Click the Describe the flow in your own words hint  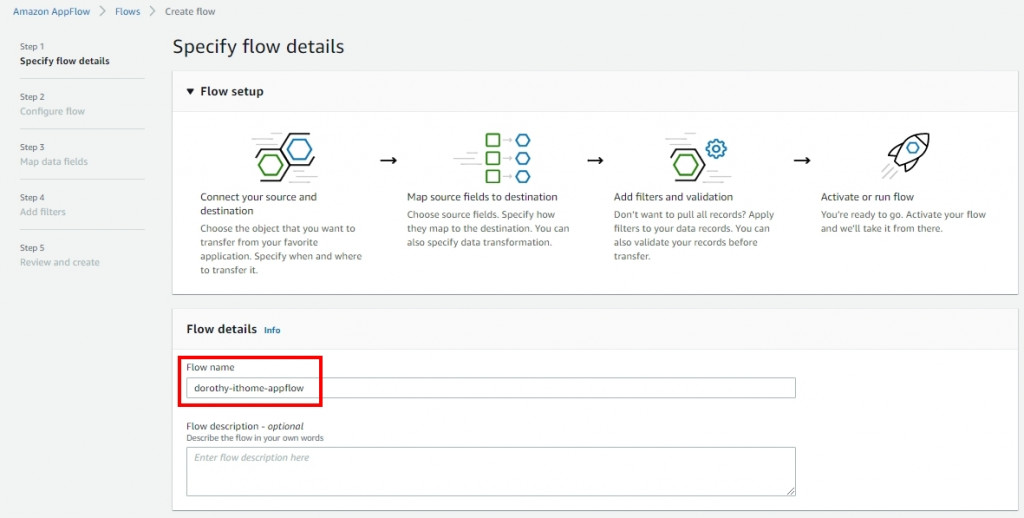255,438
